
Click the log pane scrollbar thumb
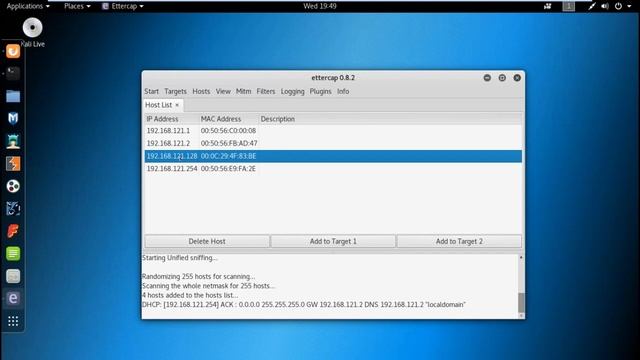[x=521, y=303]
